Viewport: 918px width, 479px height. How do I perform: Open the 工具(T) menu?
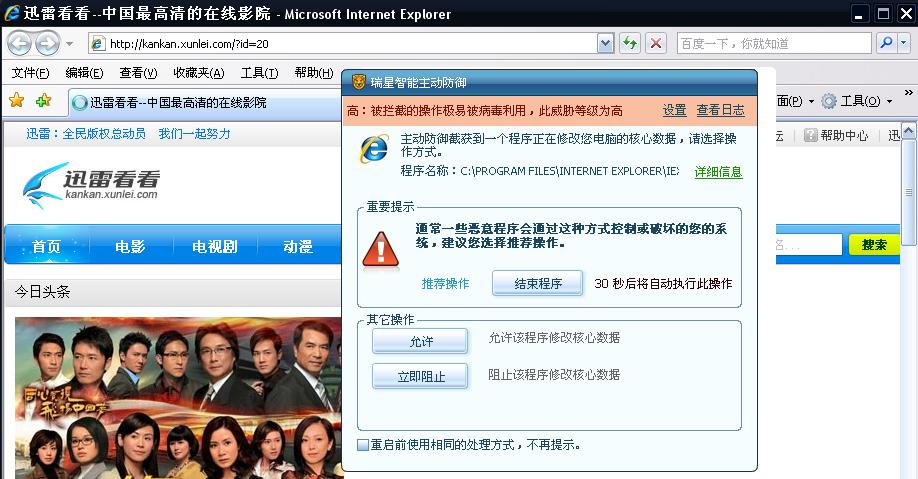click(259, 73)
